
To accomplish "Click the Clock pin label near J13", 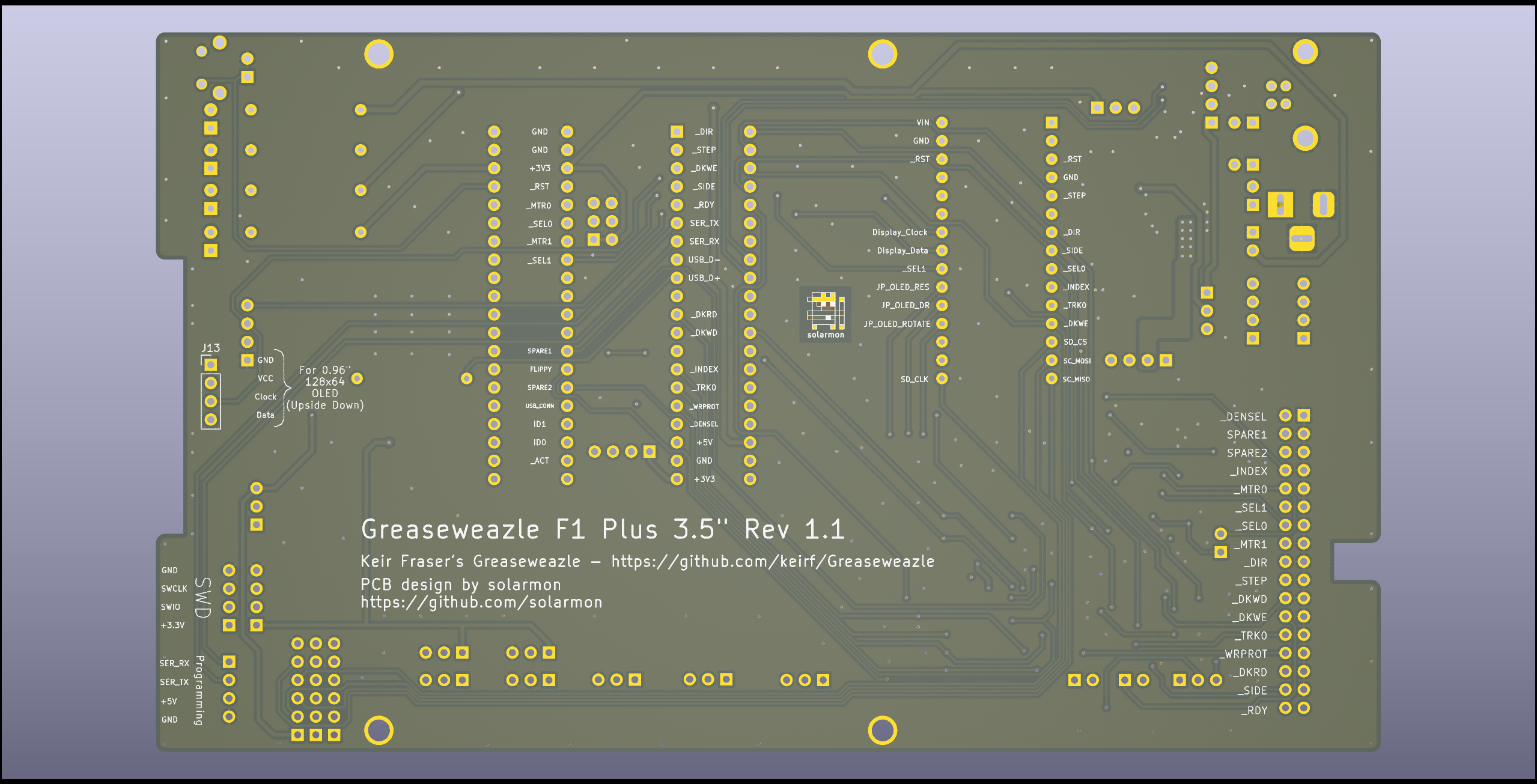I will (x=265, y=397).
